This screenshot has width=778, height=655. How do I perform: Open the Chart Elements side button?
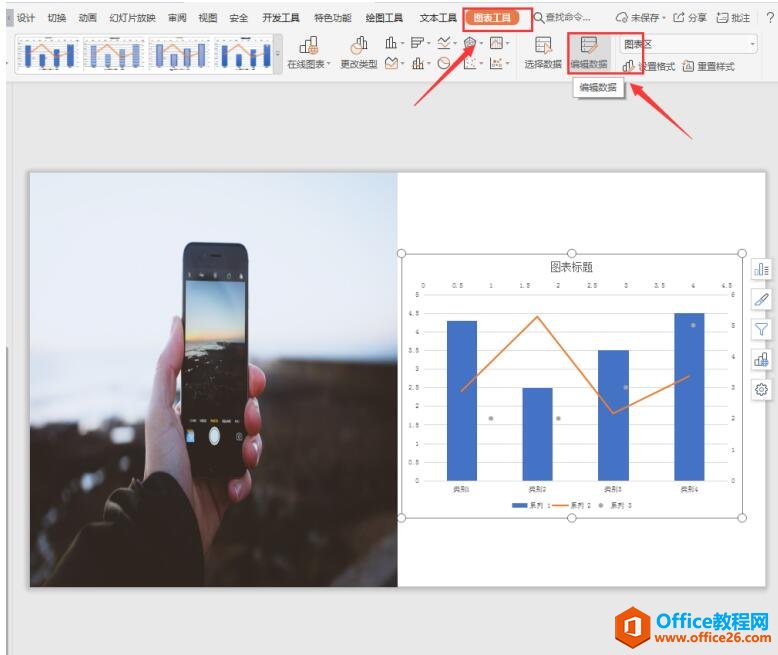coord(761,269)
